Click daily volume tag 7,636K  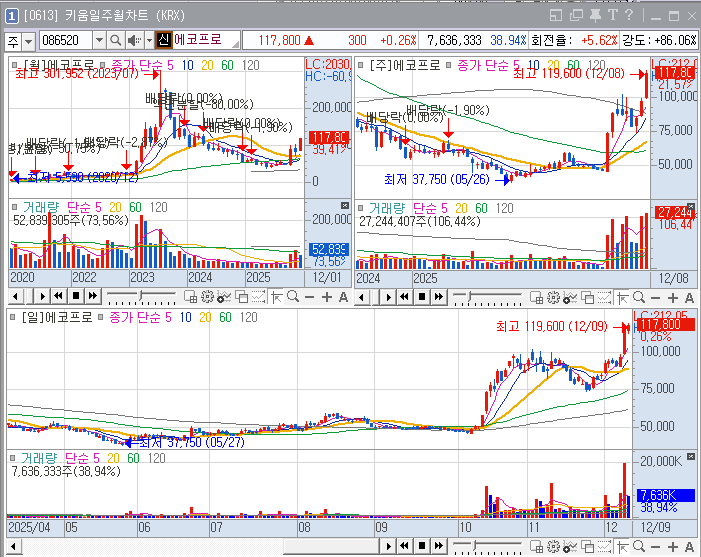[666, 495]
